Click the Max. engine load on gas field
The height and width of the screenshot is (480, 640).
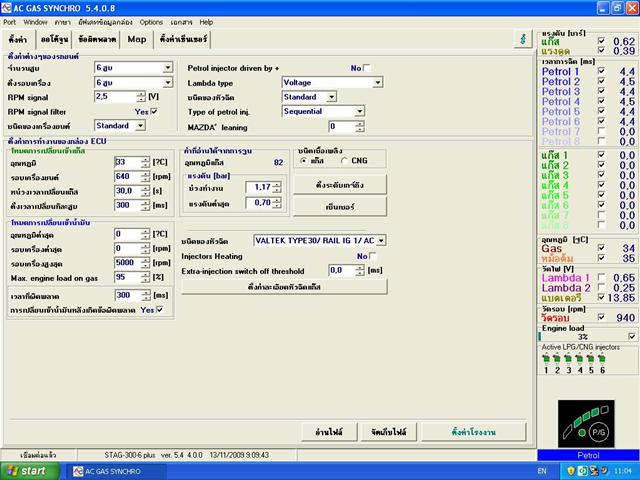[x=126, y=276]
